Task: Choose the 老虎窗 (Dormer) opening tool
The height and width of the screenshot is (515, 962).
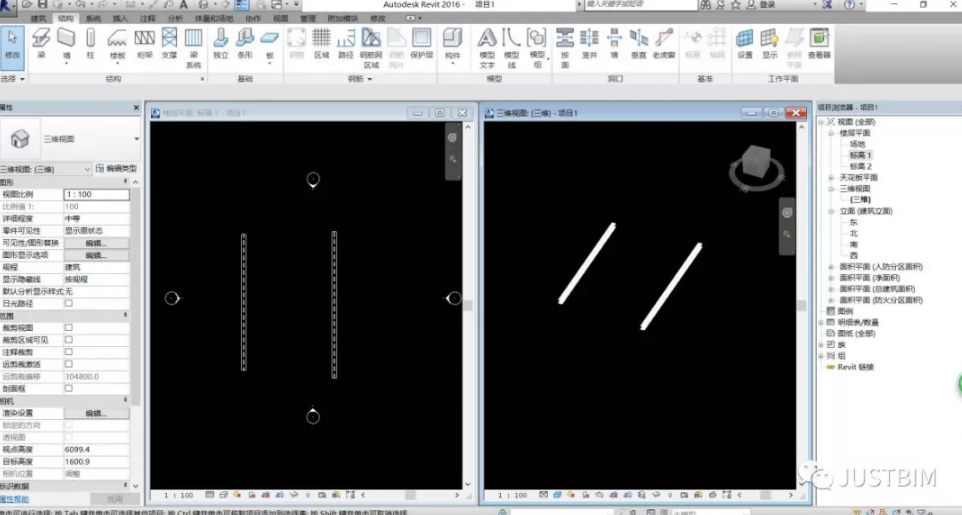Action: 664,44
